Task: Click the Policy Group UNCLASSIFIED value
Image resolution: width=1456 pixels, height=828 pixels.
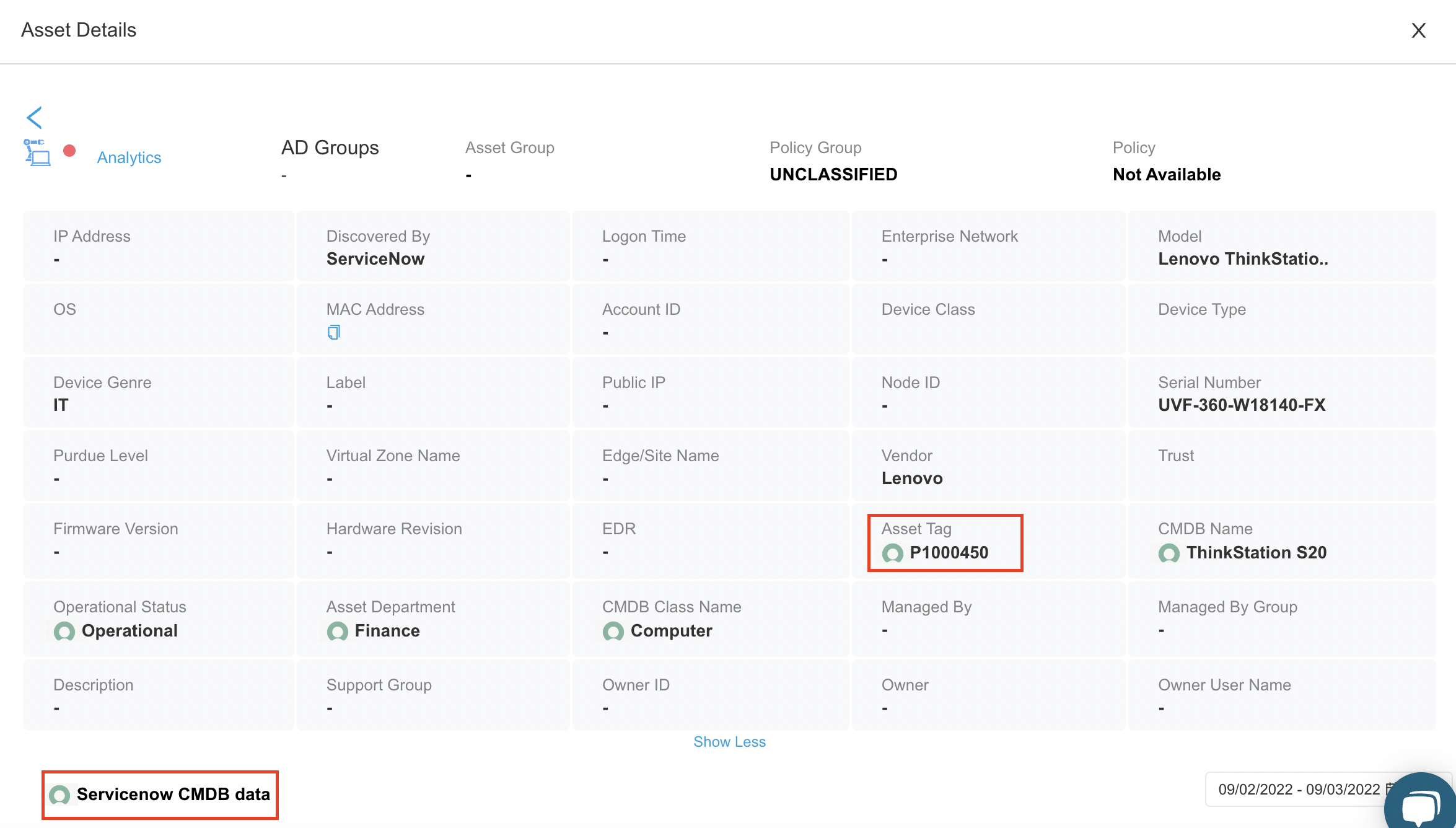Action: coord(833,175)
